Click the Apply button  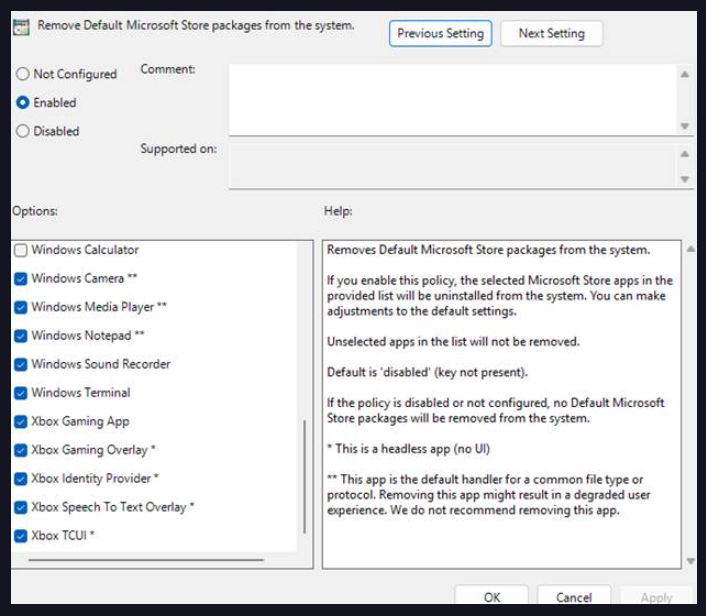[656, 597]
